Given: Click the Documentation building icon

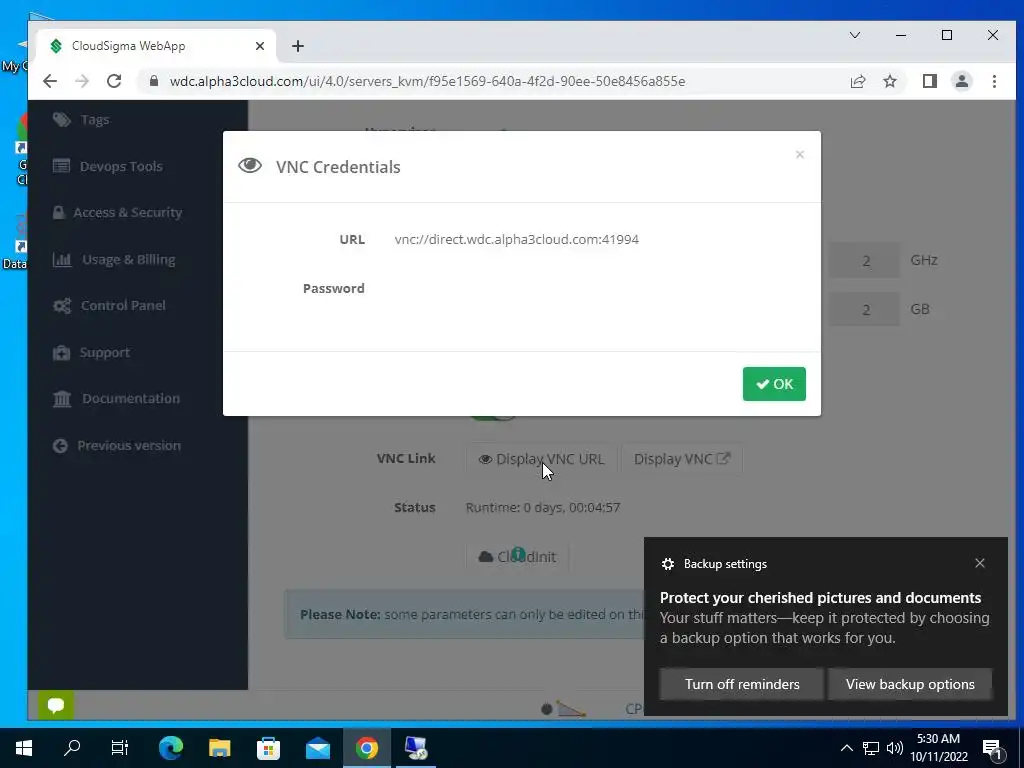Looking at the screenshot, I should click(62, 398).
